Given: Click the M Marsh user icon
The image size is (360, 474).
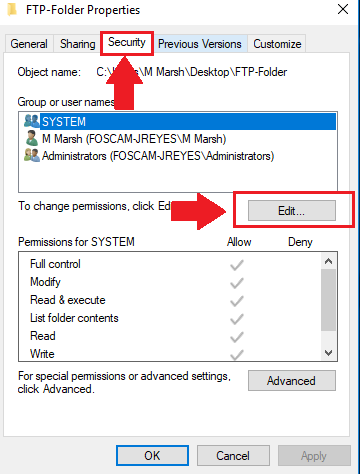Looking at the screenshot, I should (x=32, y=138).
